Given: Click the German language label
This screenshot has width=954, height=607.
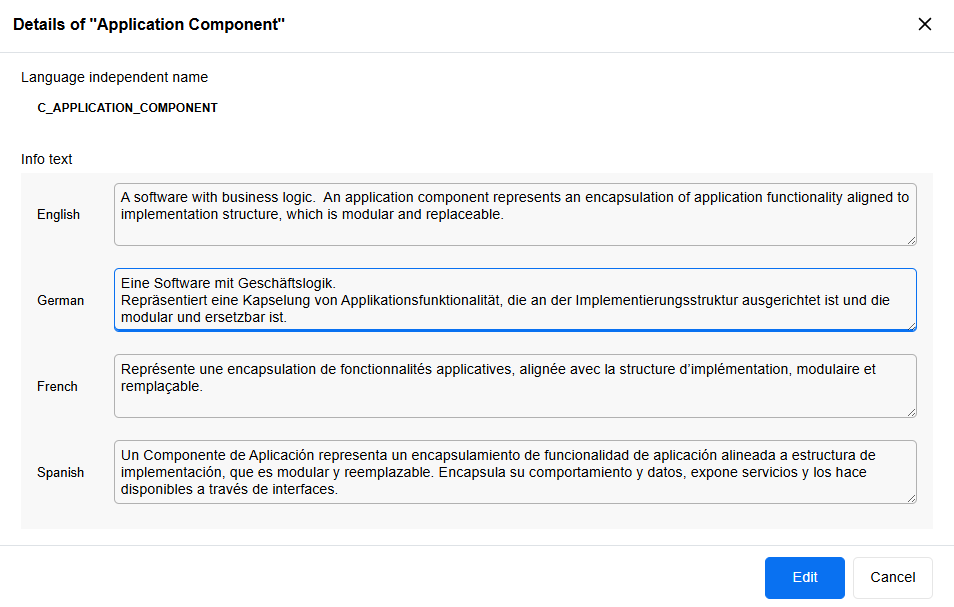Looking at the screenshot, I should (x=61, y=301).
